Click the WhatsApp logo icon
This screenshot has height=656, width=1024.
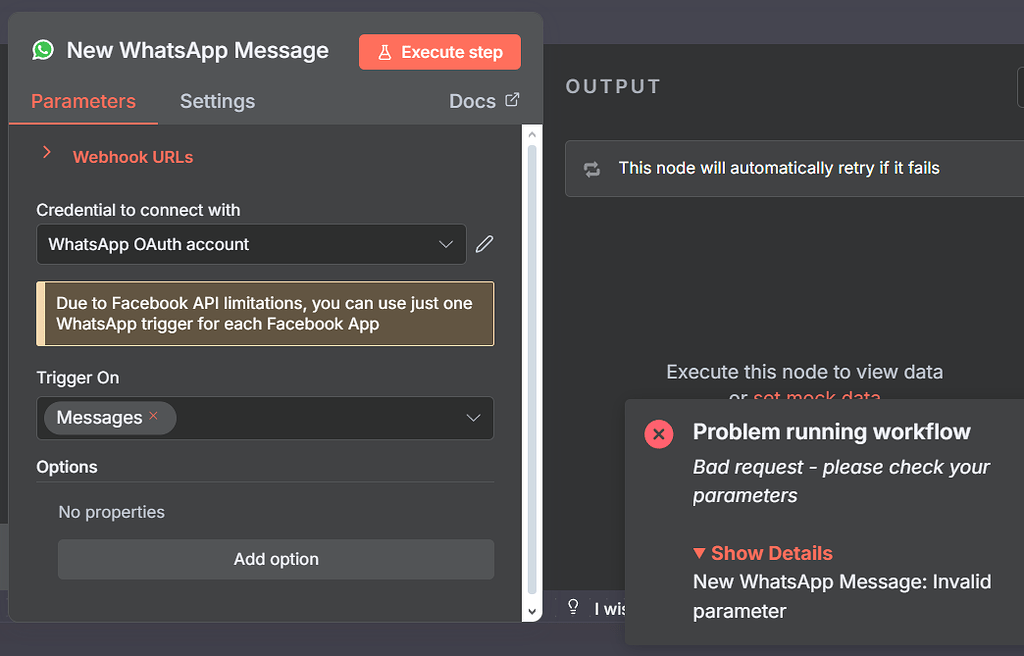coord(42,50)
